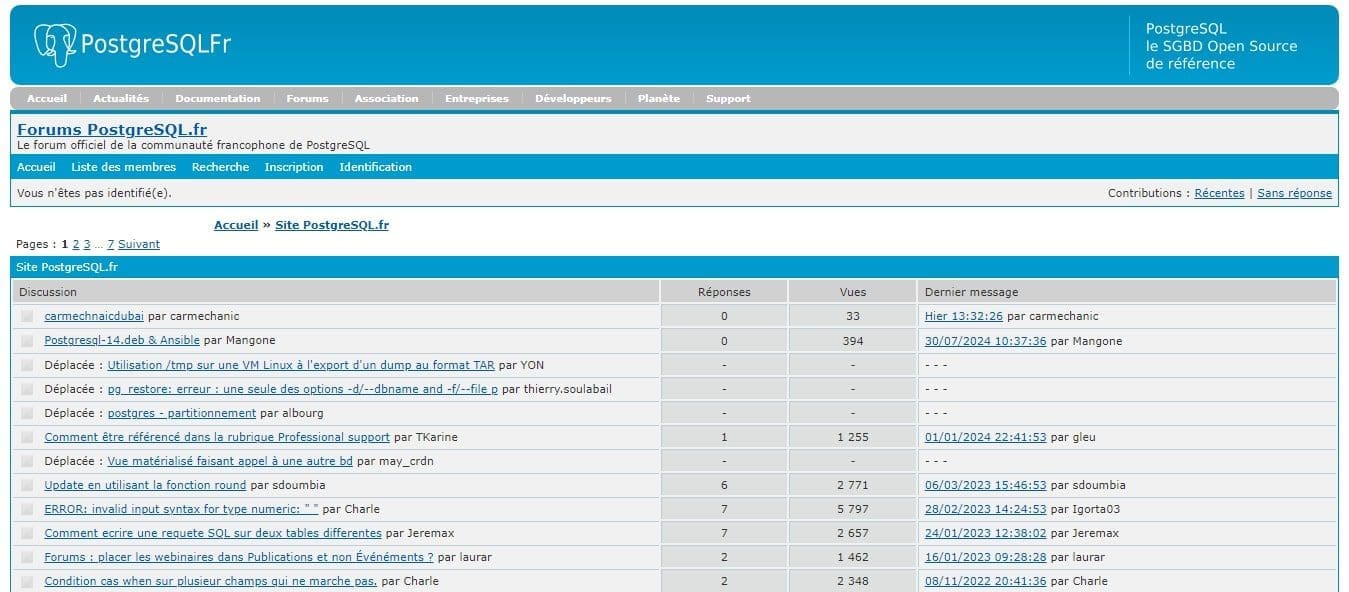Image resolution: width=1349 pixels, height=592 pixels.
Task: Click the Réponses column header
Action: click(724, 292)
